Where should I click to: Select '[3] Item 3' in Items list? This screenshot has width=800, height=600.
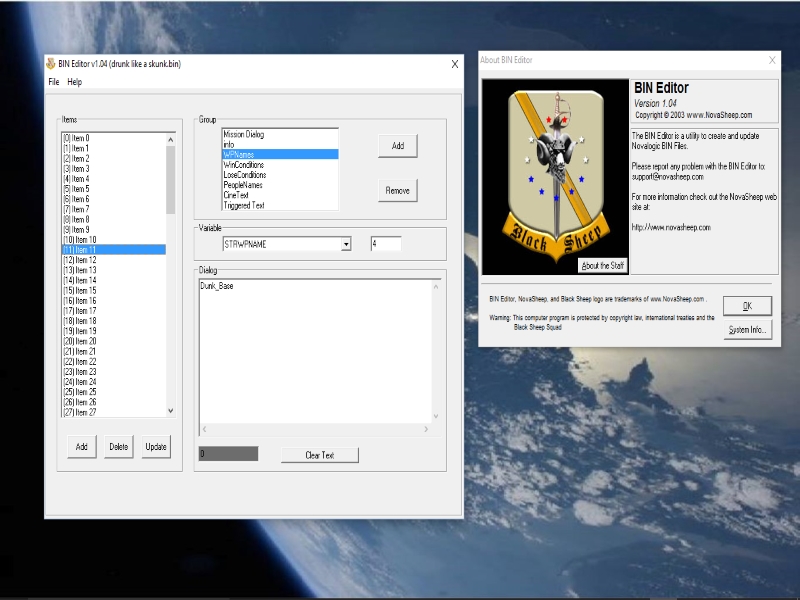114,168
